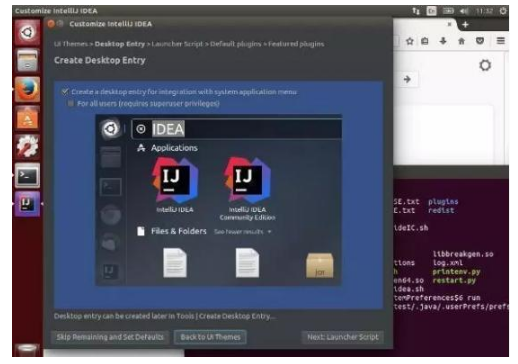Open System Settings wrench-gear icon
The height and width of the screenshot is (364, 518).
[27, 147]
